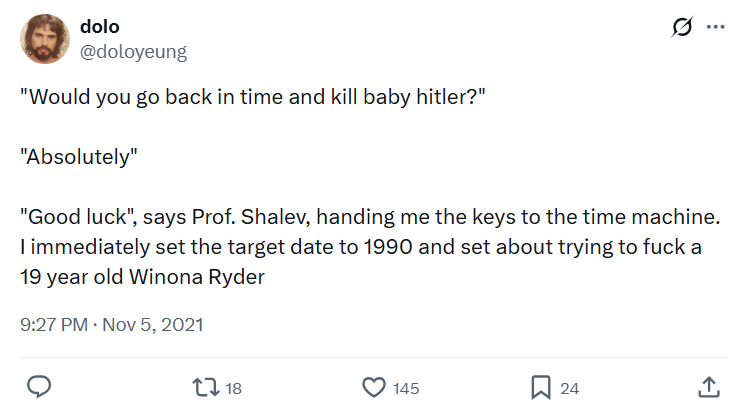
Task: Open dolo's profile picture avatar
Action: click(x=45, y=39)
